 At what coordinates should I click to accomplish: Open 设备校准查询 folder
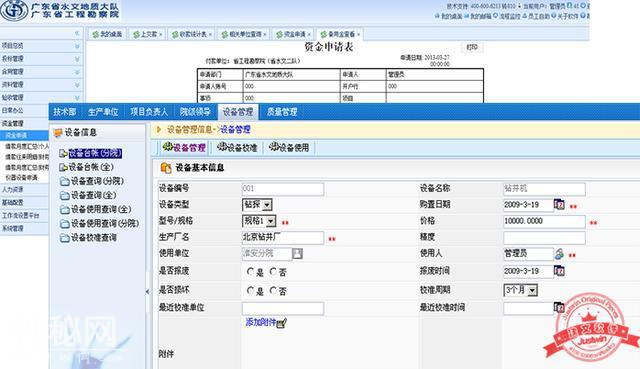click(x=94, y=238)
